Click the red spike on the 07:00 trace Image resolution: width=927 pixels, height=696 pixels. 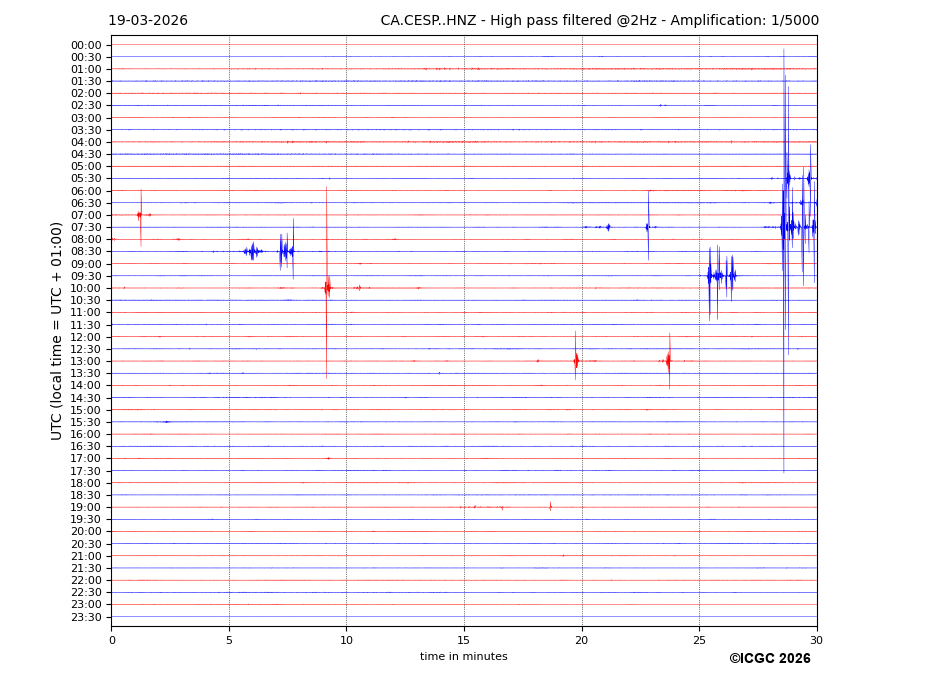coord(140,215)
